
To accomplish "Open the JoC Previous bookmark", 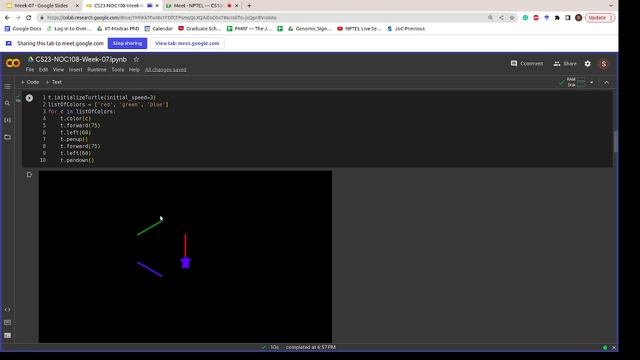I will tap(406, 29).
